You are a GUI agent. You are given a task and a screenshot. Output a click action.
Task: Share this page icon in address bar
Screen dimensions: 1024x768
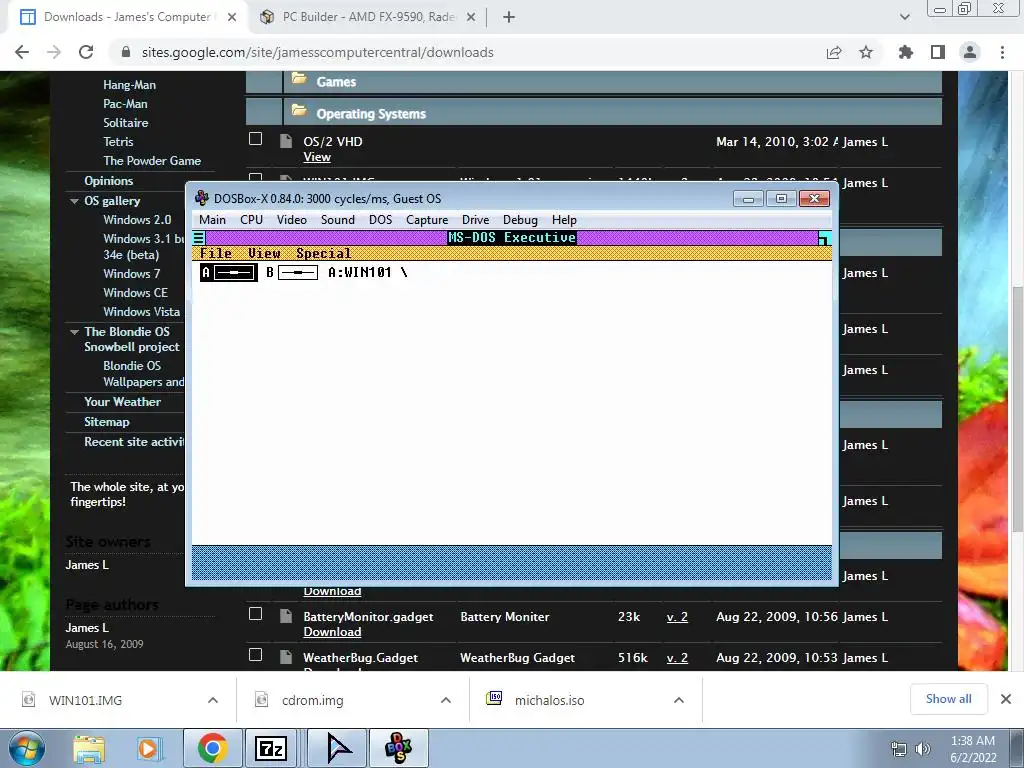834,52
